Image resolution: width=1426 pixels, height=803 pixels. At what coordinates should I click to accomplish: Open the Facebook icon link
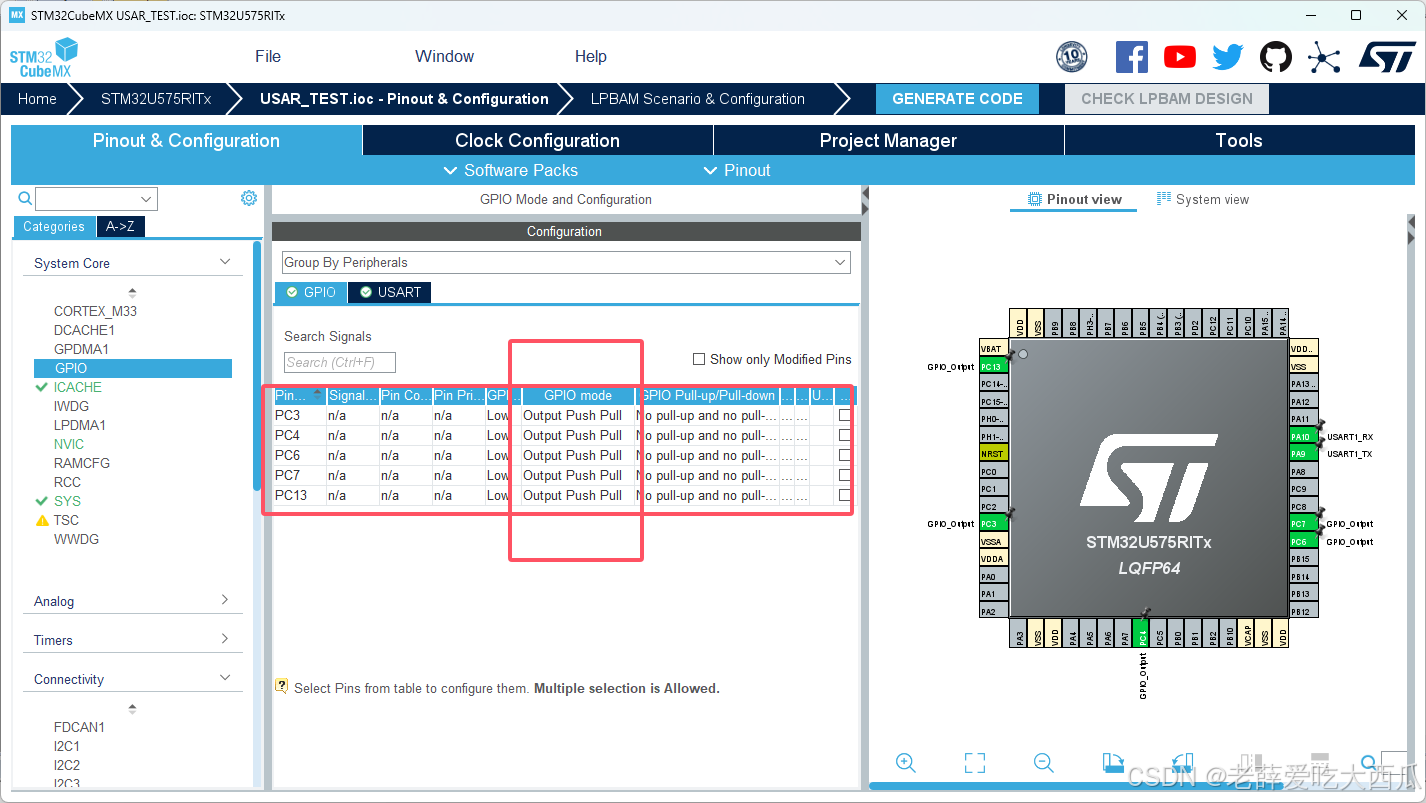(x=1131, y=57)
